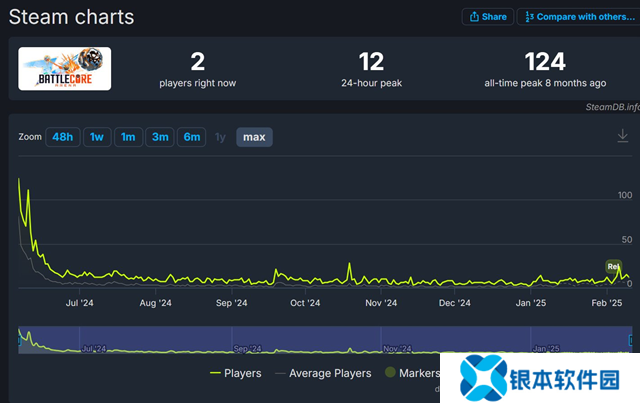Set zoom to 6m
Viewport: 640px width, 403px height.
coord(191,137)
